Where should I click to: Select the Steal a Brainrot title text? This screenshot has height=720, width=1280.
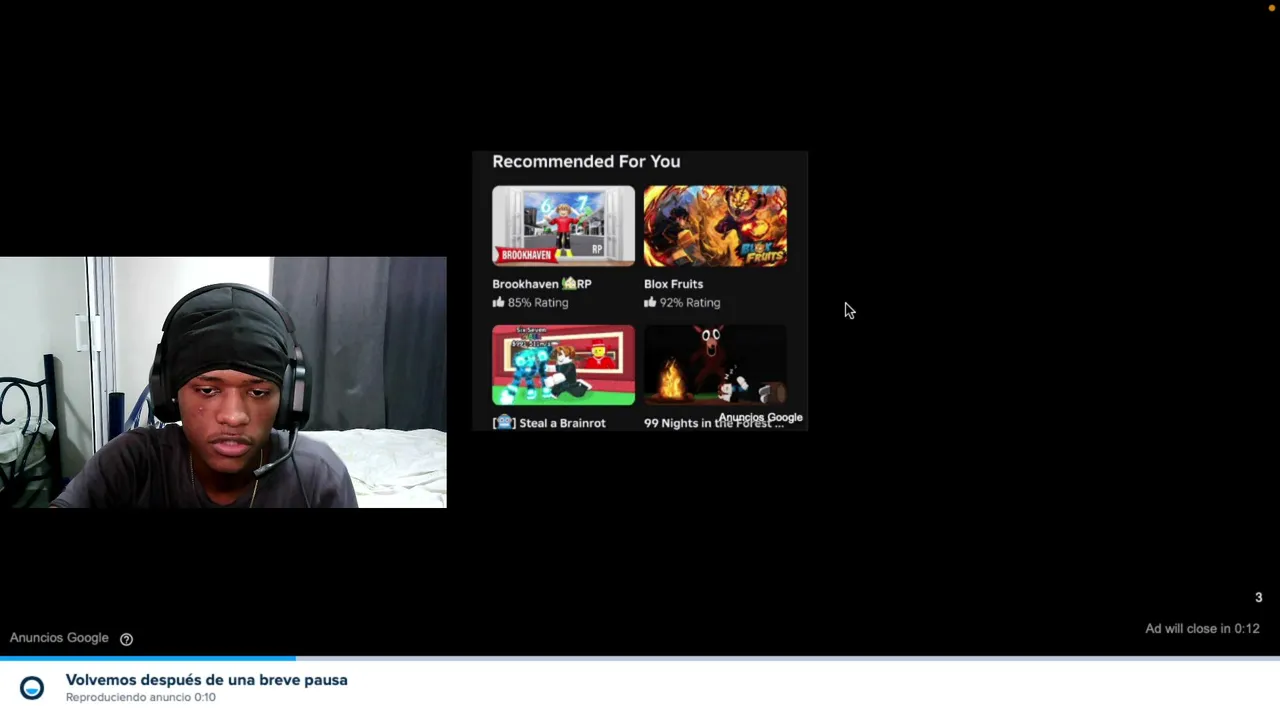point(562,423)
